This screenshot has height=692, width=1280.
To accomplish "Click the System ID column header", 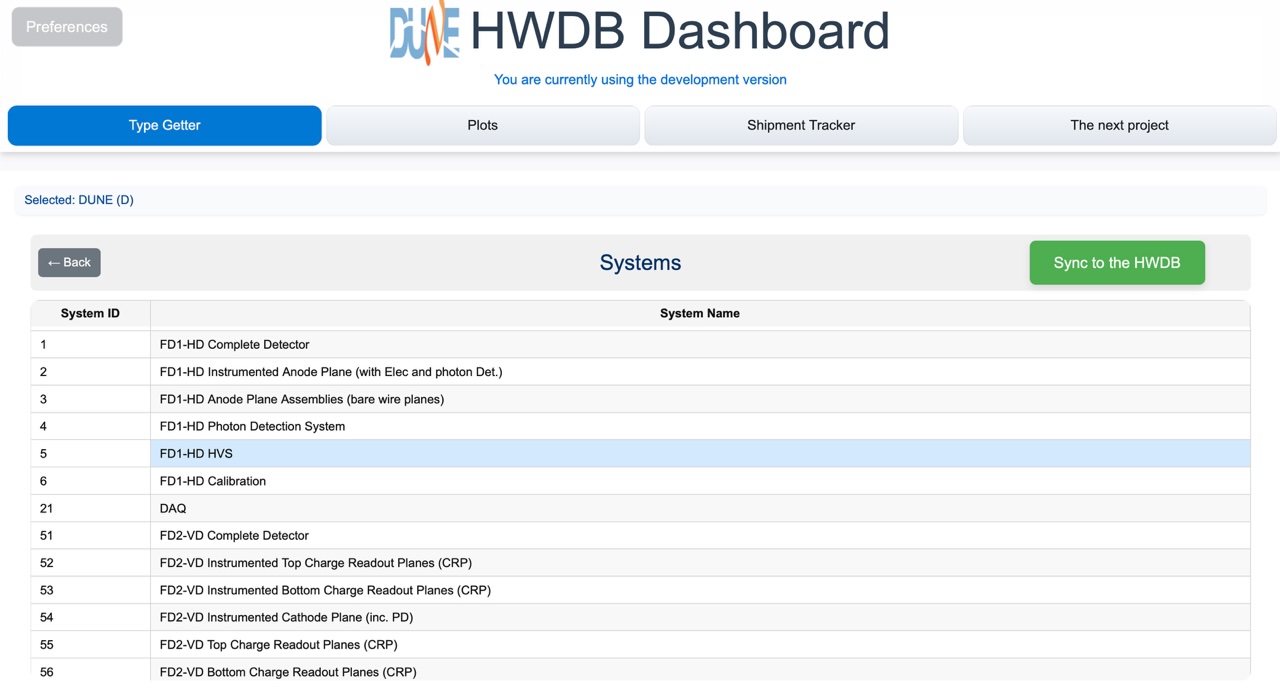I will pyautogui.click(x=90, y=313).
